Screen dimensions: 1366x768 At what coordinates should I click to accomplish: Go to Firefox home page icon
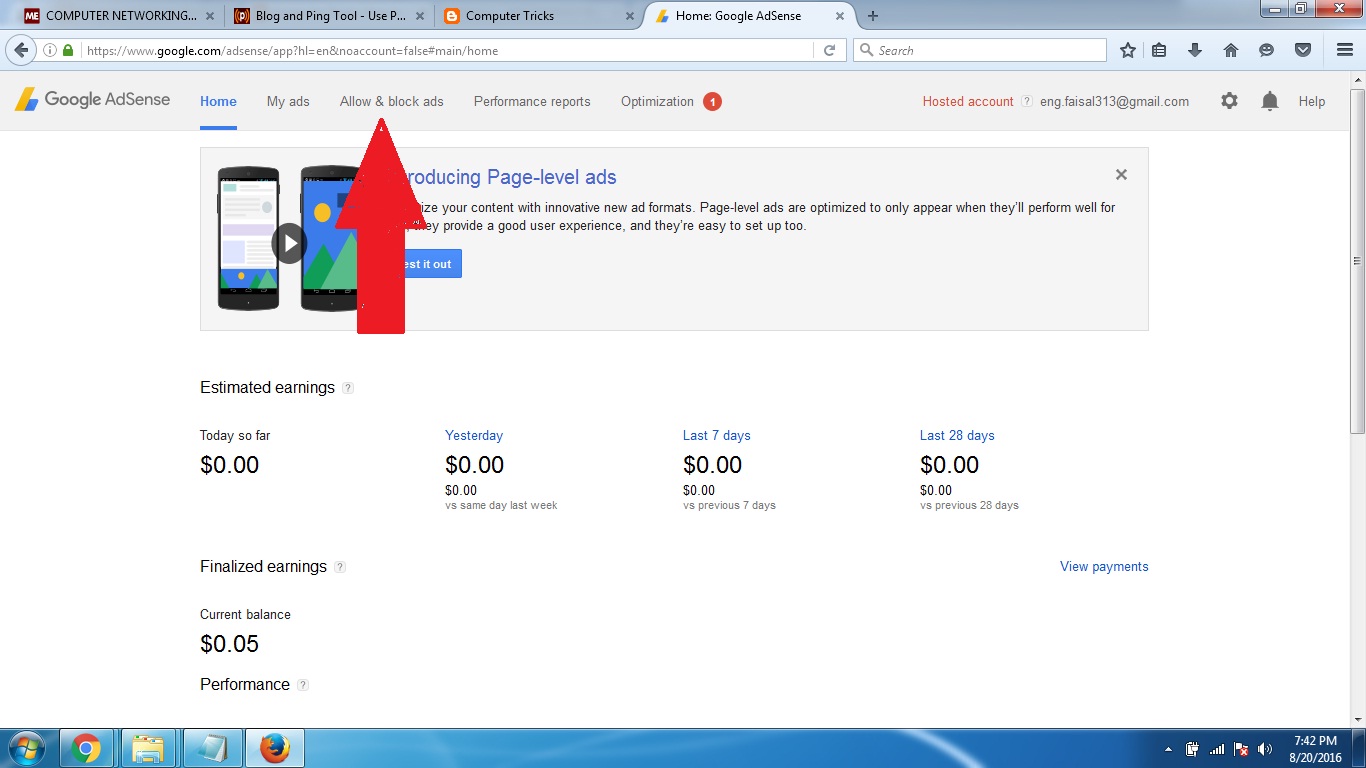coord(1231,50)
